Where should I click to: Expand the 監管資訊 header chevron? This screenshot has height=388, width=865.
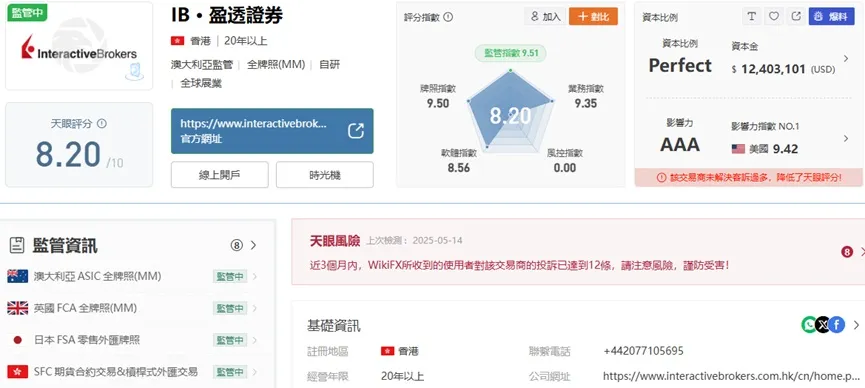pos(253,246)
